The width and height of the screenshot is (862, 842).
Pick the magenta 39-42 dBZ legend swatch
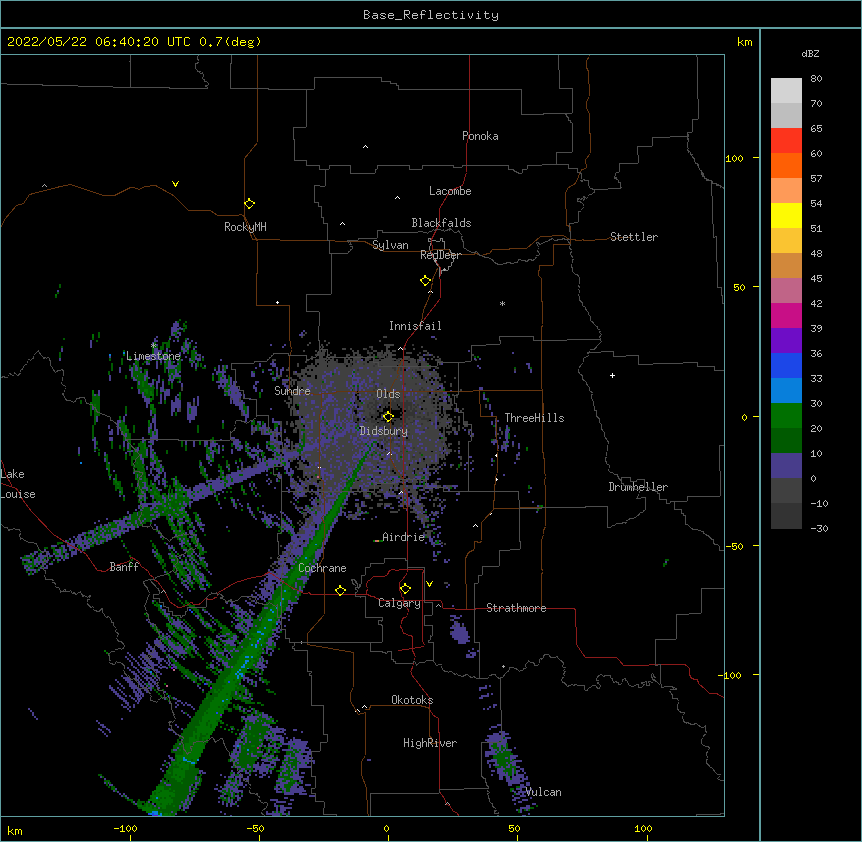coord(786,315)
